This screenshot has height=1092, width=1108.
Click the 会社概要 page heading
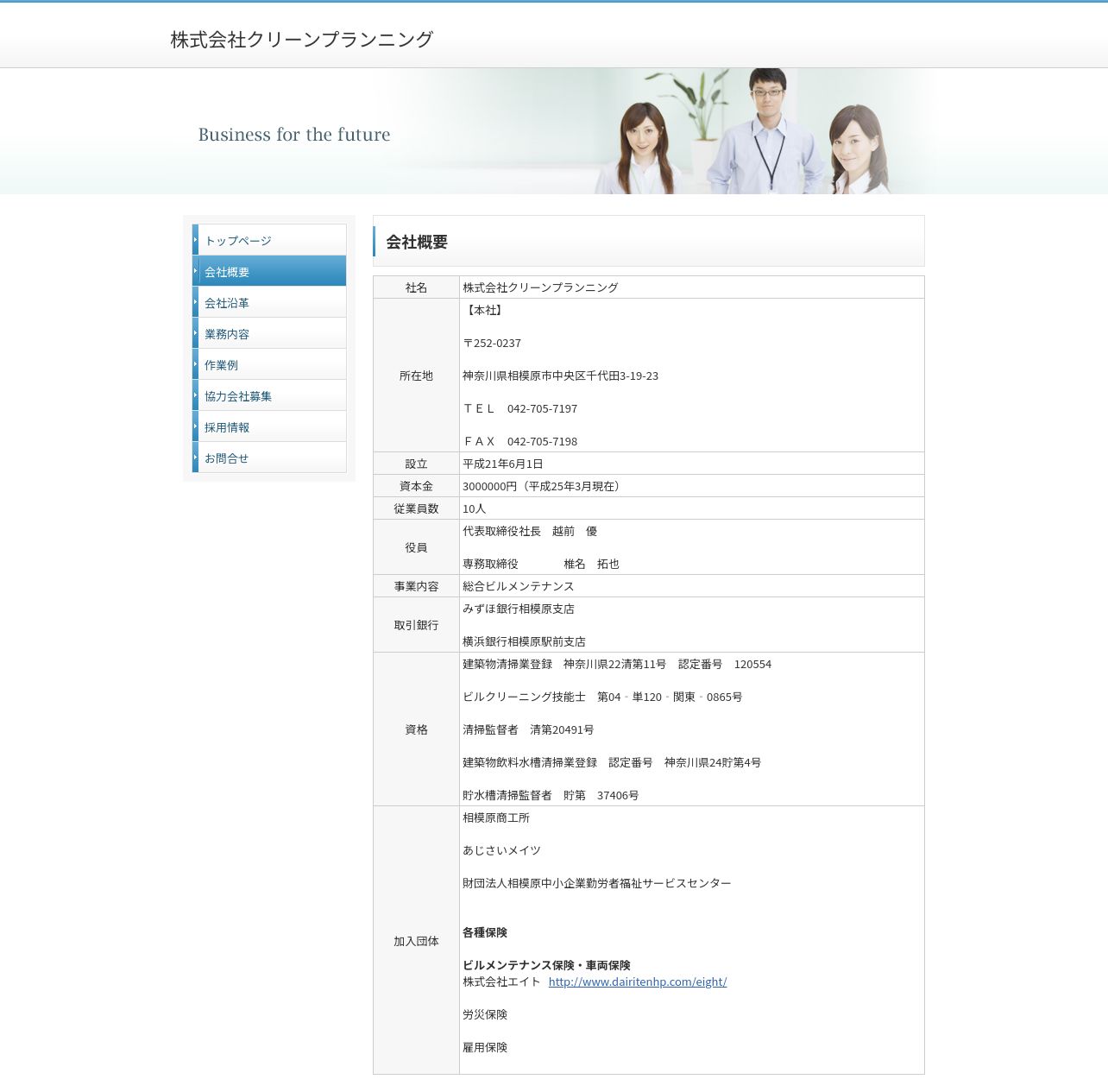[417, 242]
